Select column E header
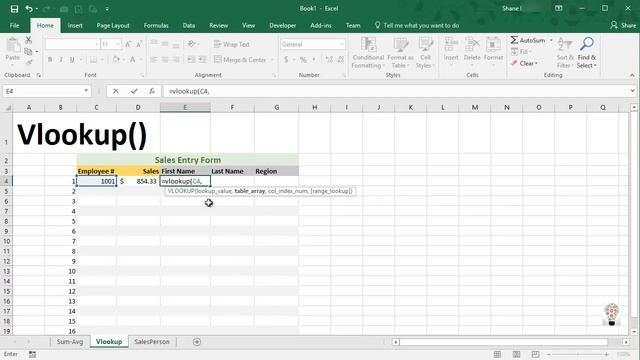640x360 pixels. tap(185, 107)
